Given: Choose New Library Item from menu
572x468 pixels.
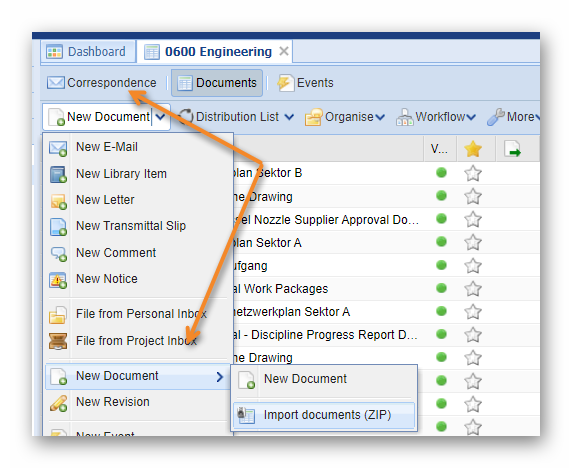Looking at the screenshot, I should pos(138,174).
